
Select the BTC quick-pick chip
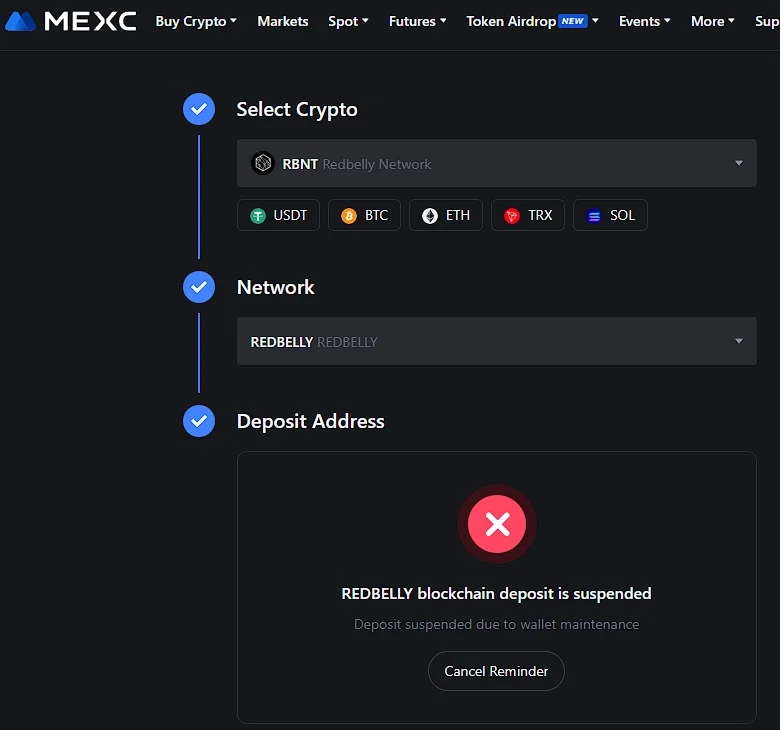[364, 215]
